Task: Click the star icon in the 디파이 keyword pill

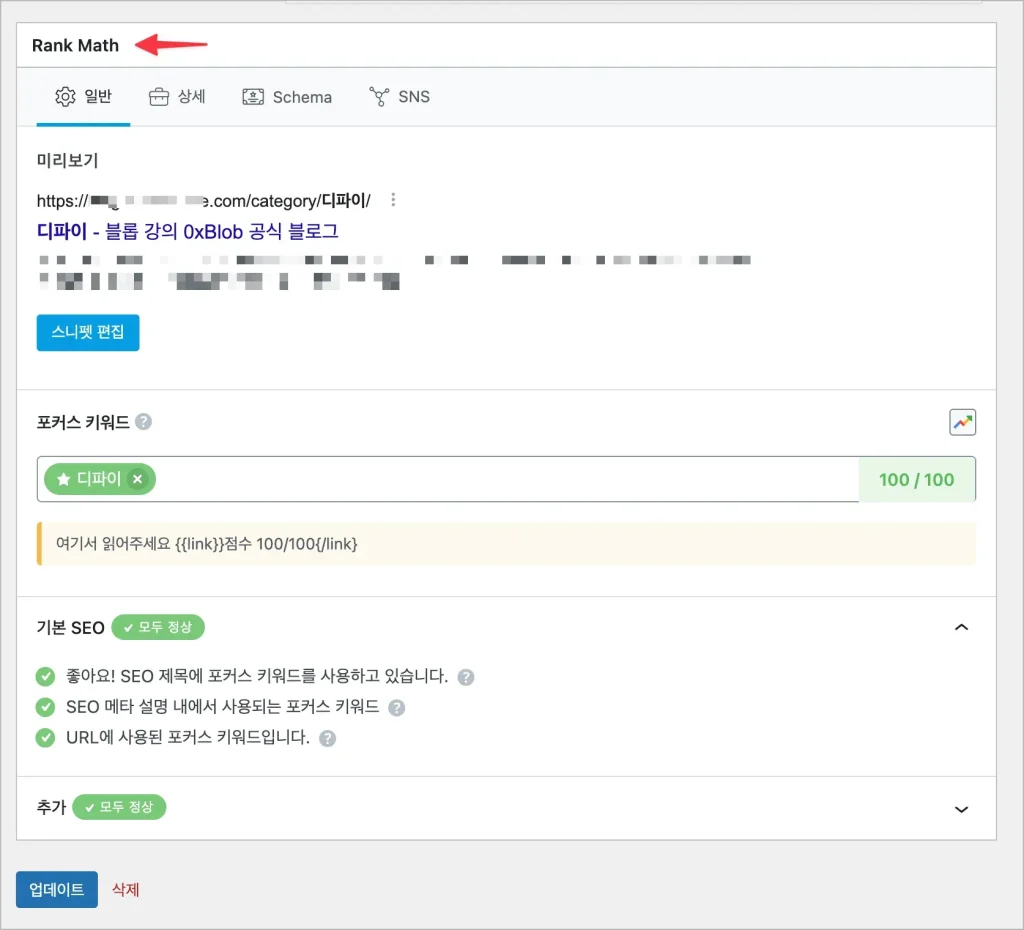Action: 63,479
